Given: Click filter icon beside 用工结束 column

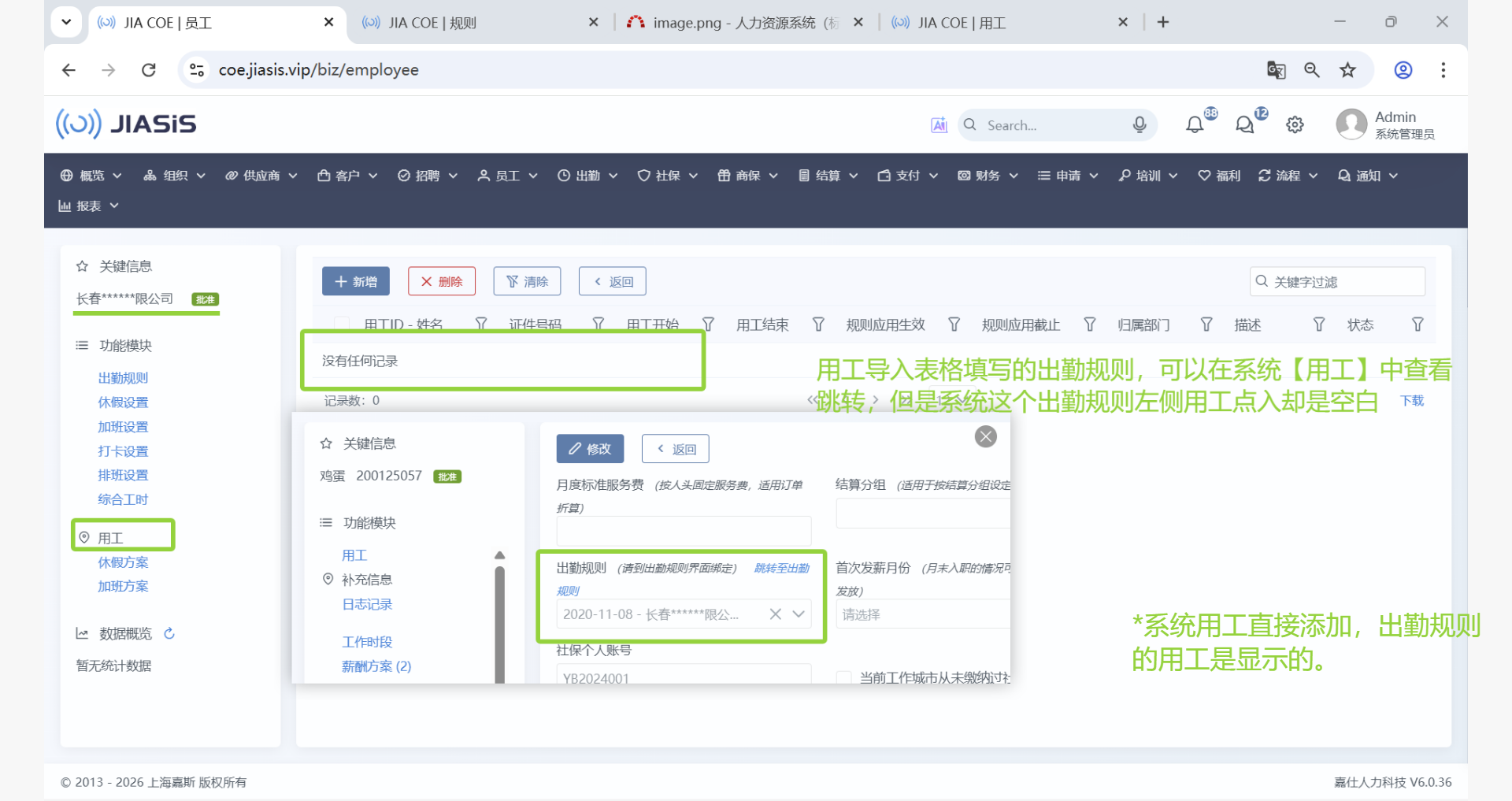Looking at the screenshot, I should pyautogui.click(x=818, y=324).
